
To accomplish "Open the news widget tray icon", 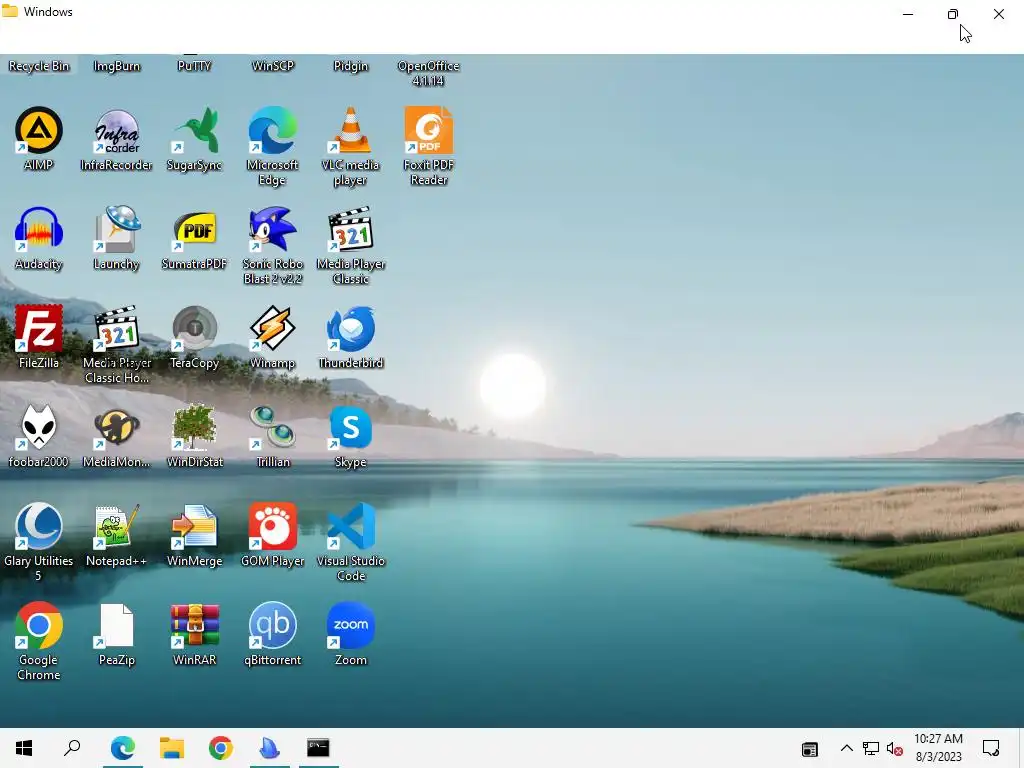I will 810,749.
